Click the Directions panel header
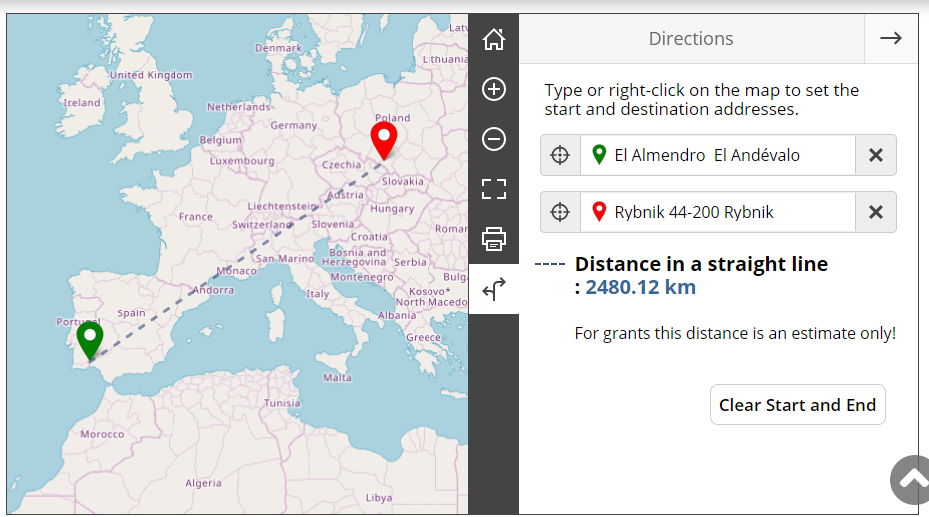Screen dimensions: 929x517 coord(691,38)
